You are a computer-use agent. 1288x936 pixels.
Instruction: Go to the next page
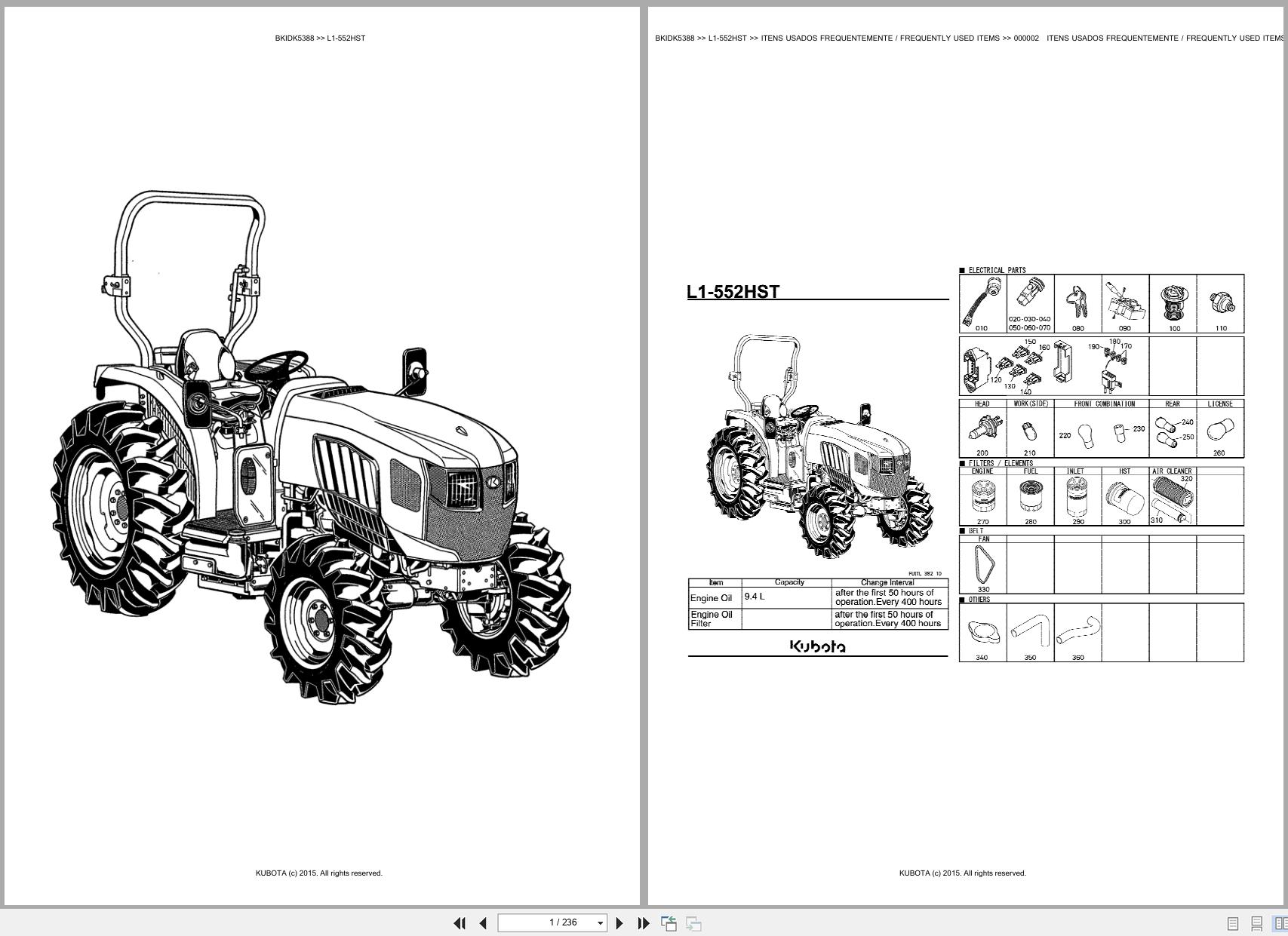point(619,923)
